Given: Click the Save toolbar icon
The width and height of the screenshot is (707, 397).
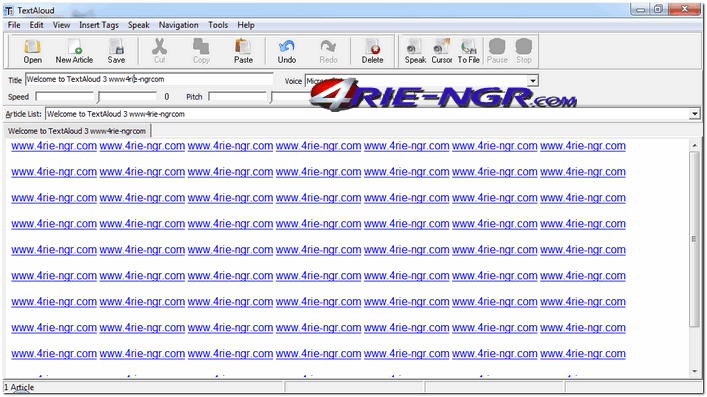Looking at the screenshot, I should [x=116, y=51].
